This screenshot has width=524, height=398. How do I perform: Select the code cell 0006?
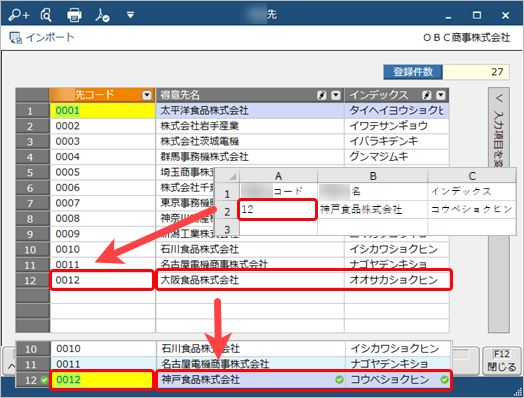pyautogui.click(x=102, y=187)
